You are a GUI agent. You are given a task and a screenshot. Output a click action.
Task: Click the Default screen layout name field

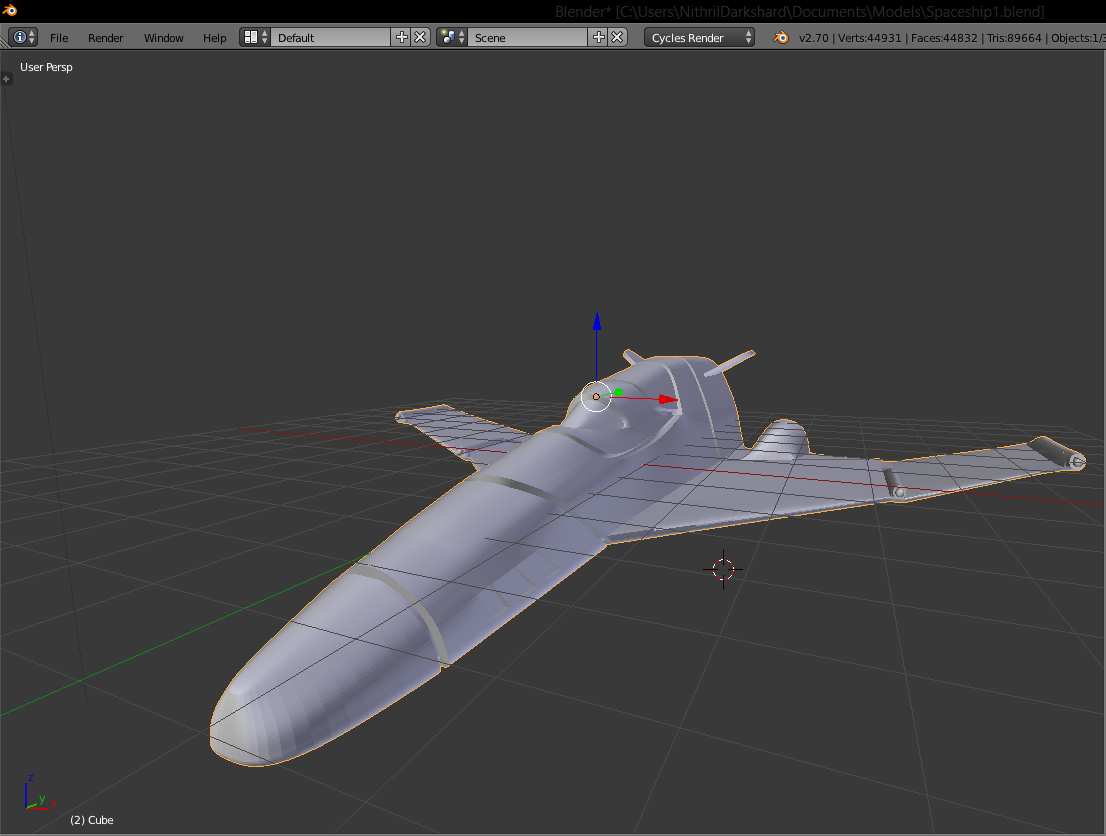click(x=330, y=37)
